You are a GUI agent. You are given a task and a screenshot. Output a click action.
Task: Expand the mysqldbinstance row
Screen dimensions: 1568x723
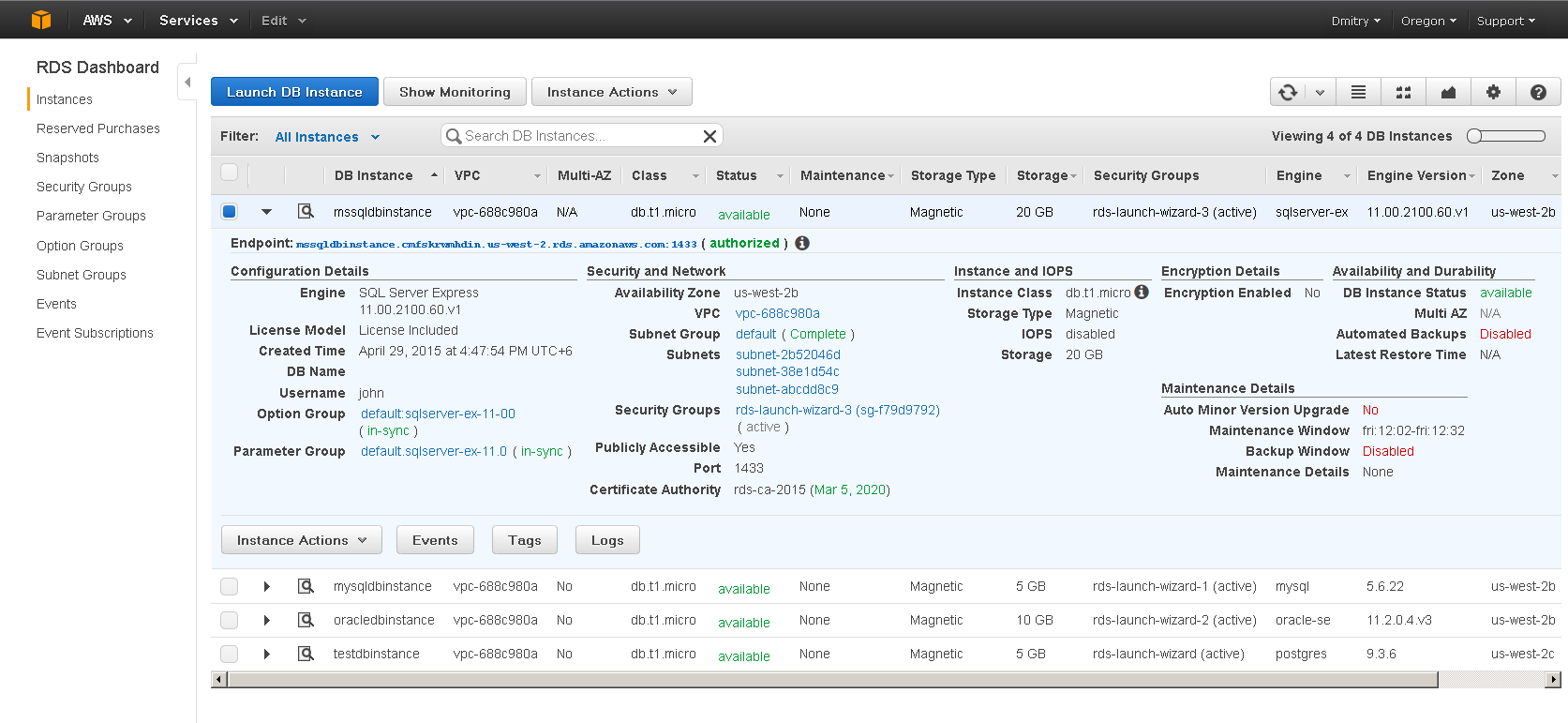click(267, 586)
